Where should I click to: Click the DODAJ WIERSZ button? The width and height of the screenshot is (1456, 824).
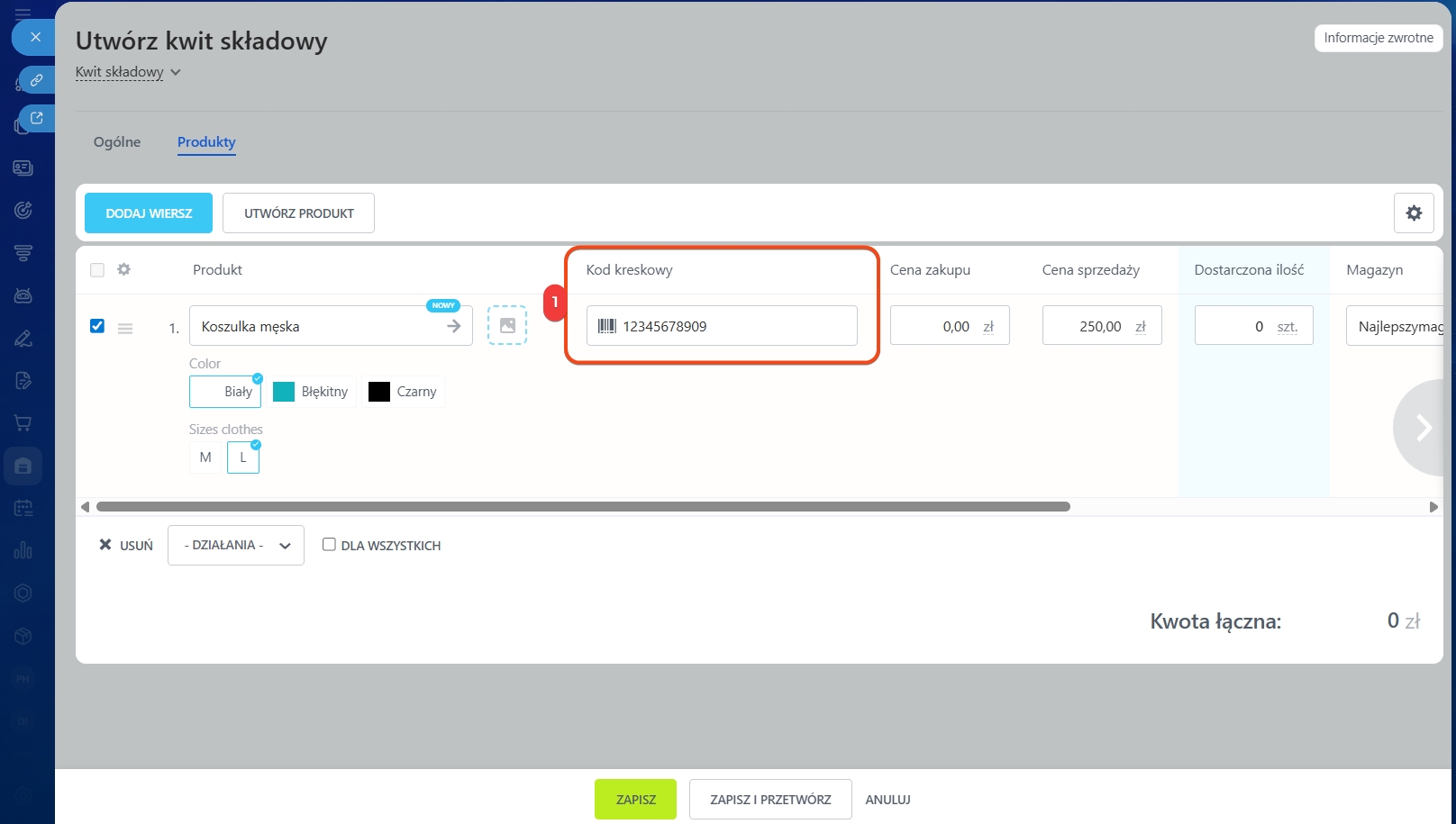[149, 213]
